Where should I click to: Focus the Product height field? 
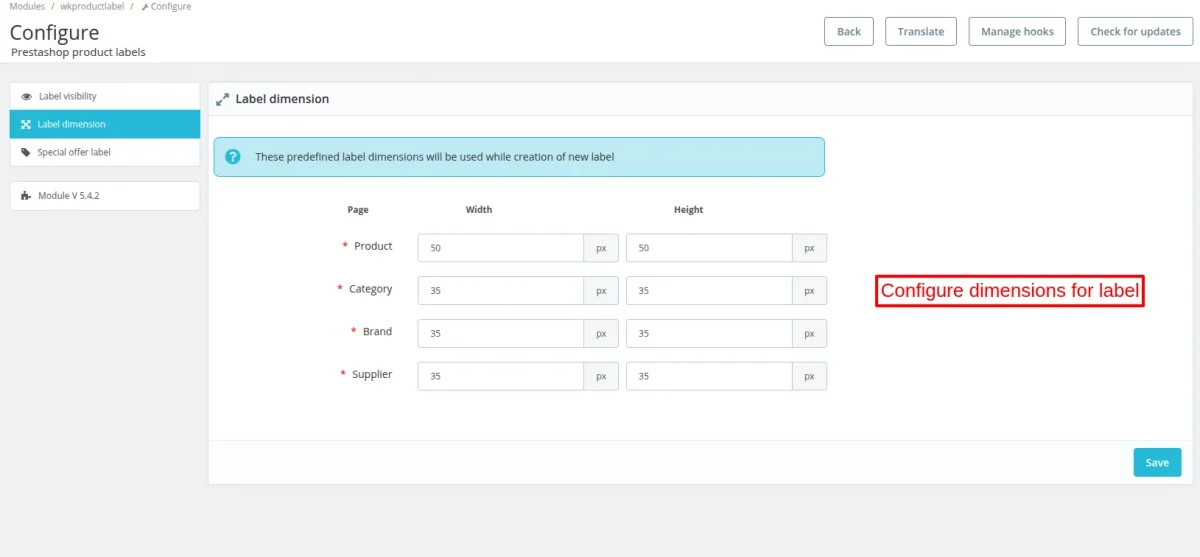click(709, 248)
